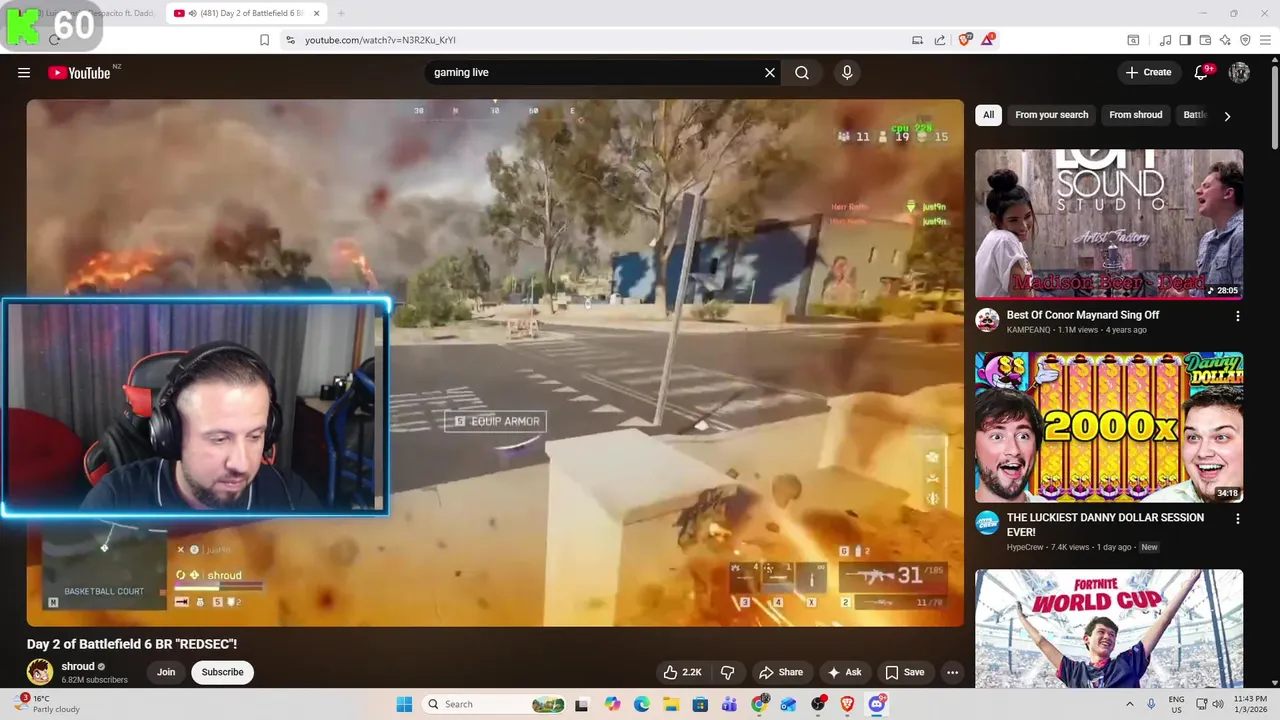The image size is (1280, 720).
Task: Show more filter chips with right arrow
Action: pyautogui.click(x=1227, y=116)
